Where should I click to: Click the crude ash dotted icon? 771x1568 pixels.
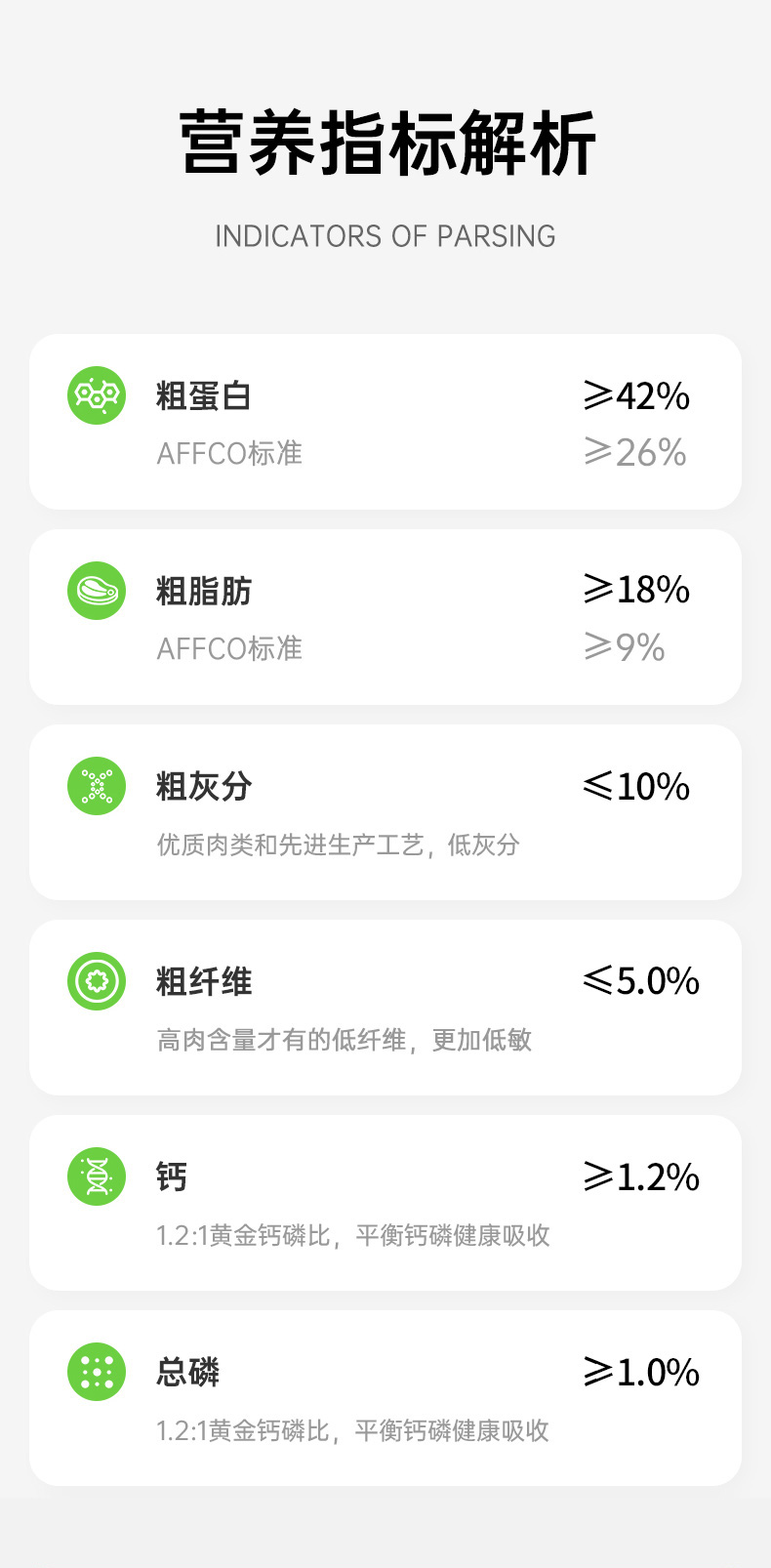pos(97,786)
